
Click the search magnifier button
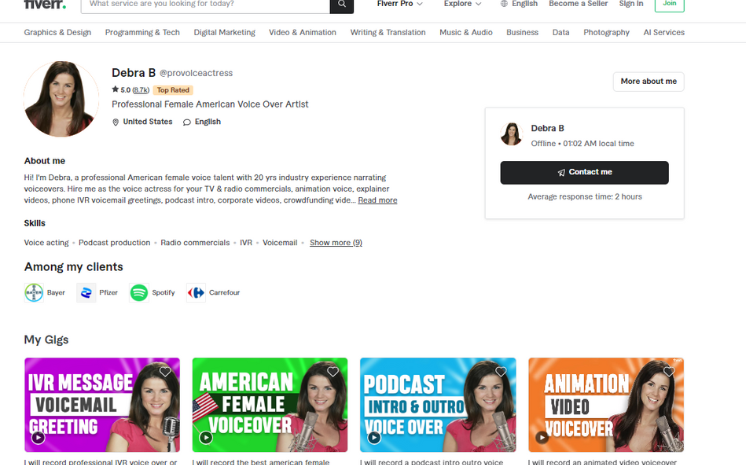342,4
